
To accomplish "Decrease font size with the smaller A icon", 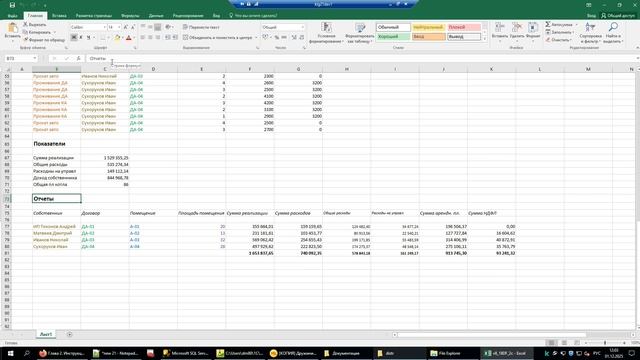I will click(133, 27).
